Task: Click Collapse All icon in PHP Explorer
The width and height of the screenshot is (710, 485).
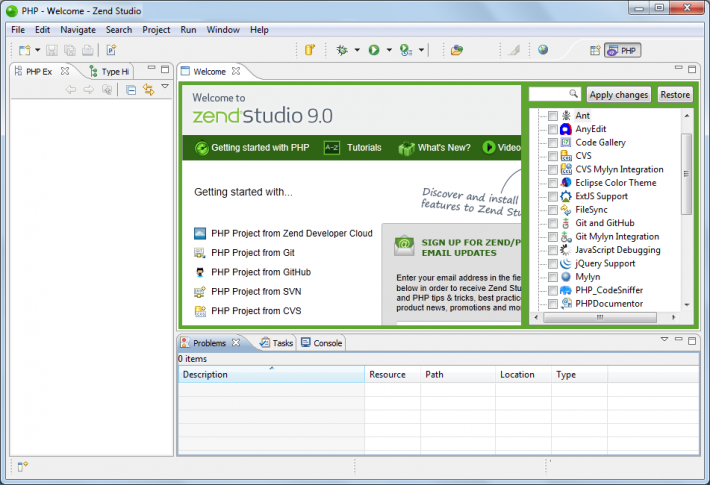Action: 131,90
